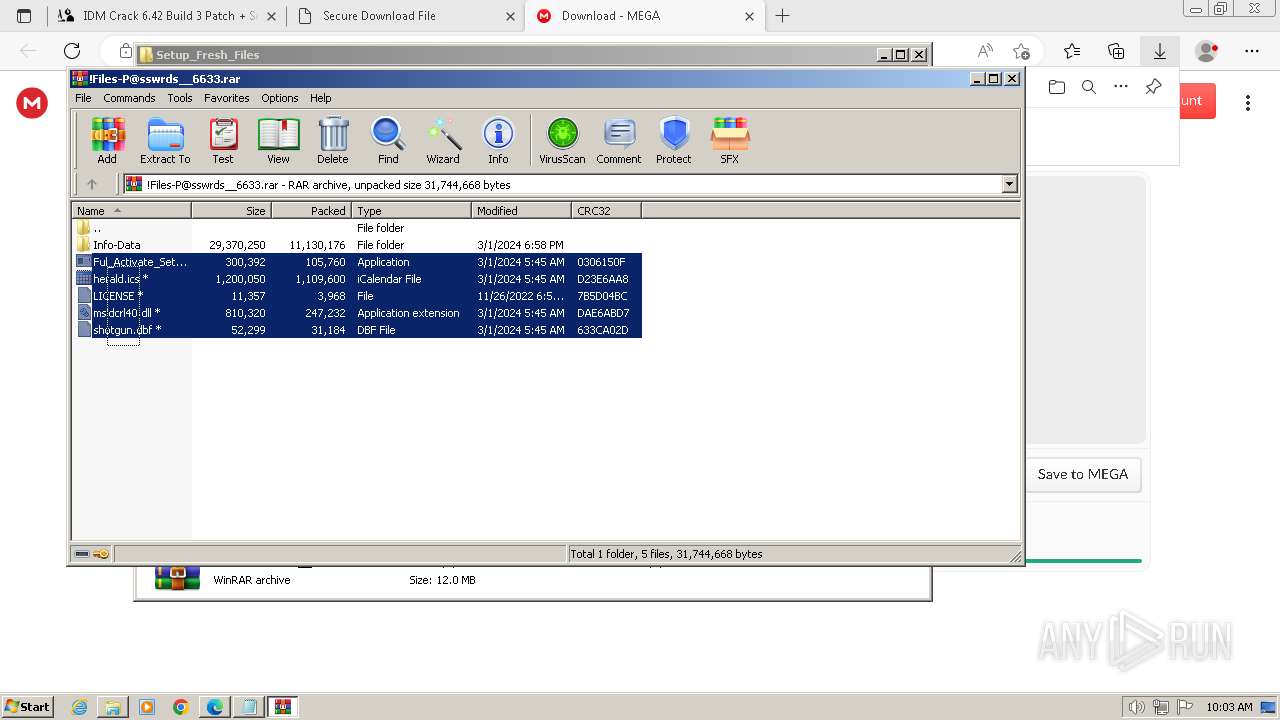The height and width of the screenshot is (720, 1280).
Task: Click the Windows Start button
Action: [x=28, y=707]
